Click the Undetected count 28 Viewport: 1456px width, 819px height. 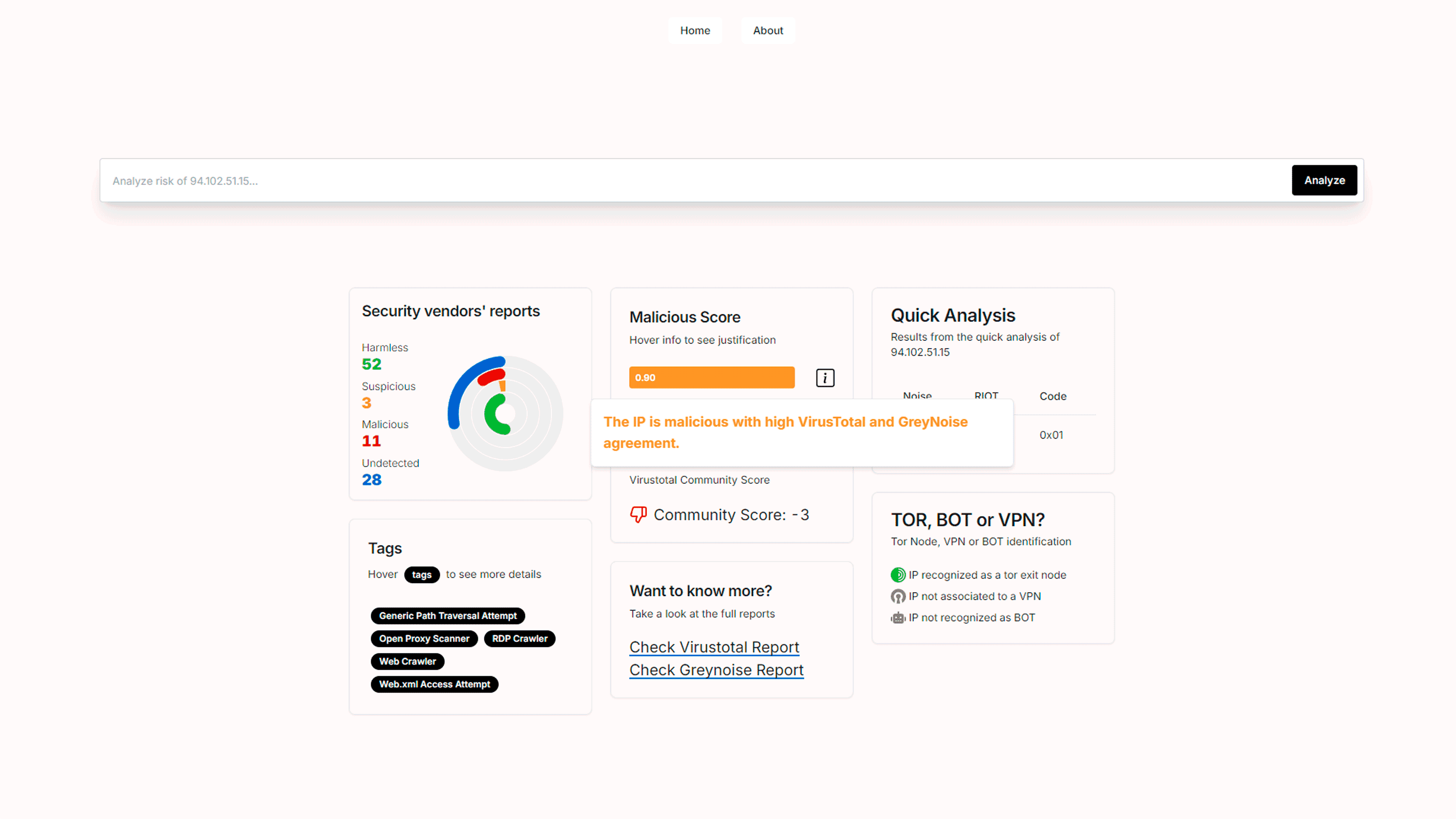tap(371, 480)
